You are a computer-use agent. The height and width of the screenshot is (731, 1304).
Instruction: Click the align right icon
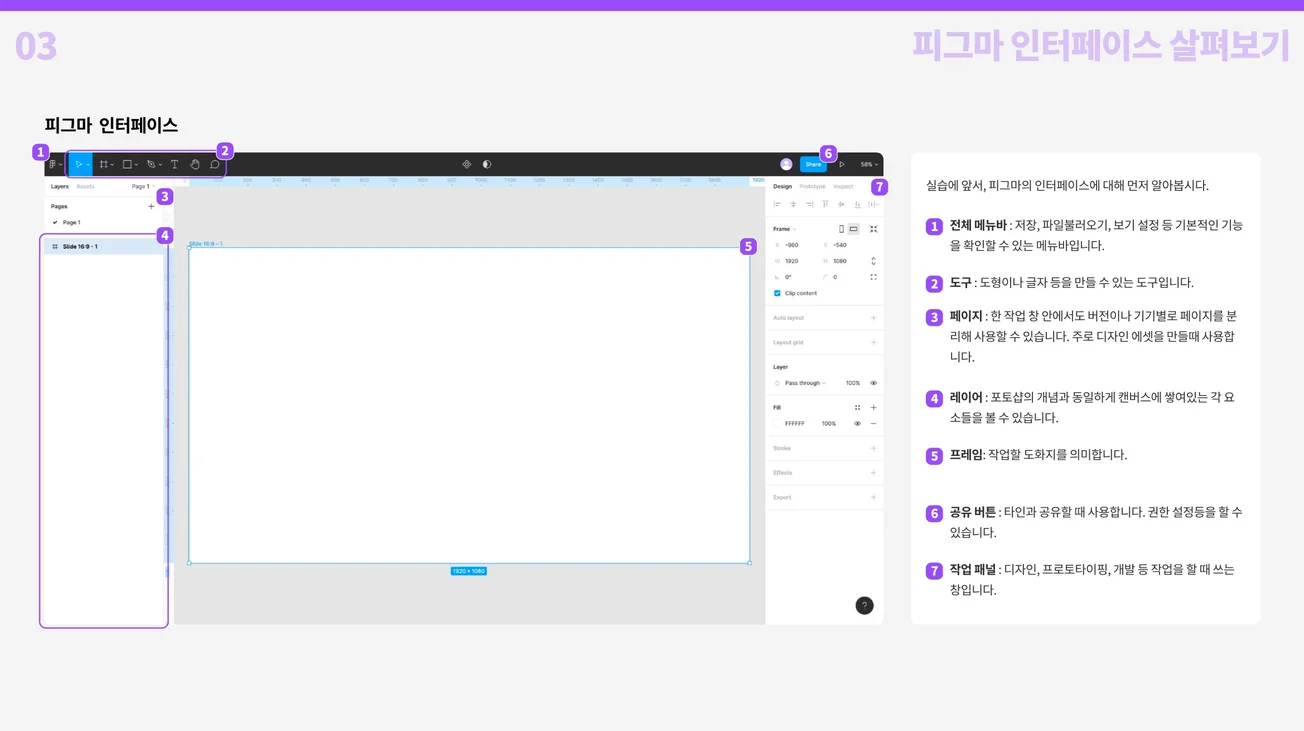pyautogui.click(x=809, y=204)
